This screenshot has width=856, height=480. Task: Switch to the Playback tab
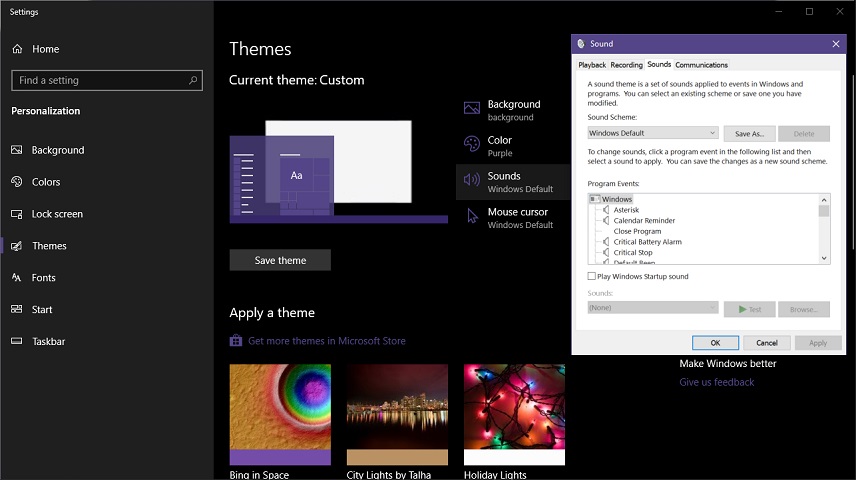click(592, 64)
